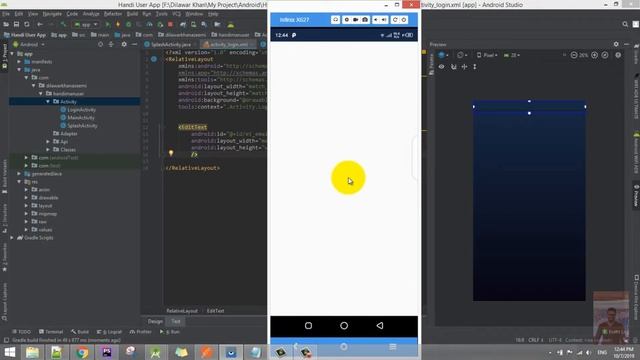The image size is (640, 360).
Task: Select the layout folder
Action: [x=42, y=206]
